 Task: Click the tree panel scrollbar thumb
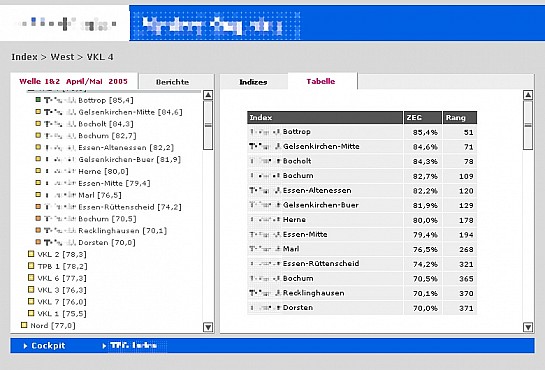coord(208,125)
